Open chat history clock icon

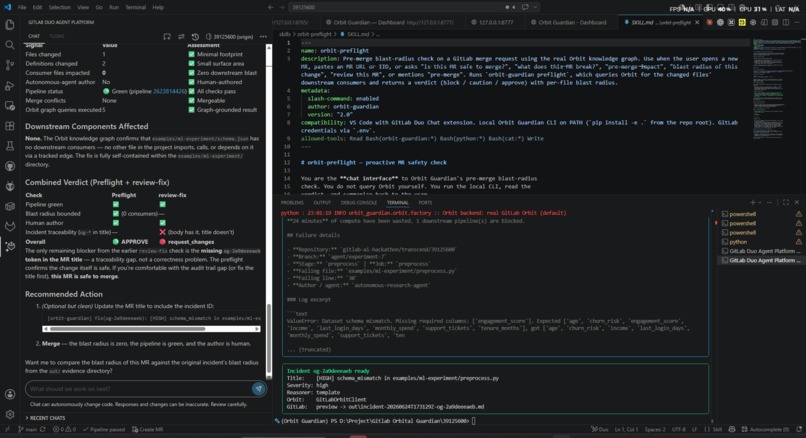coord(195,36)
